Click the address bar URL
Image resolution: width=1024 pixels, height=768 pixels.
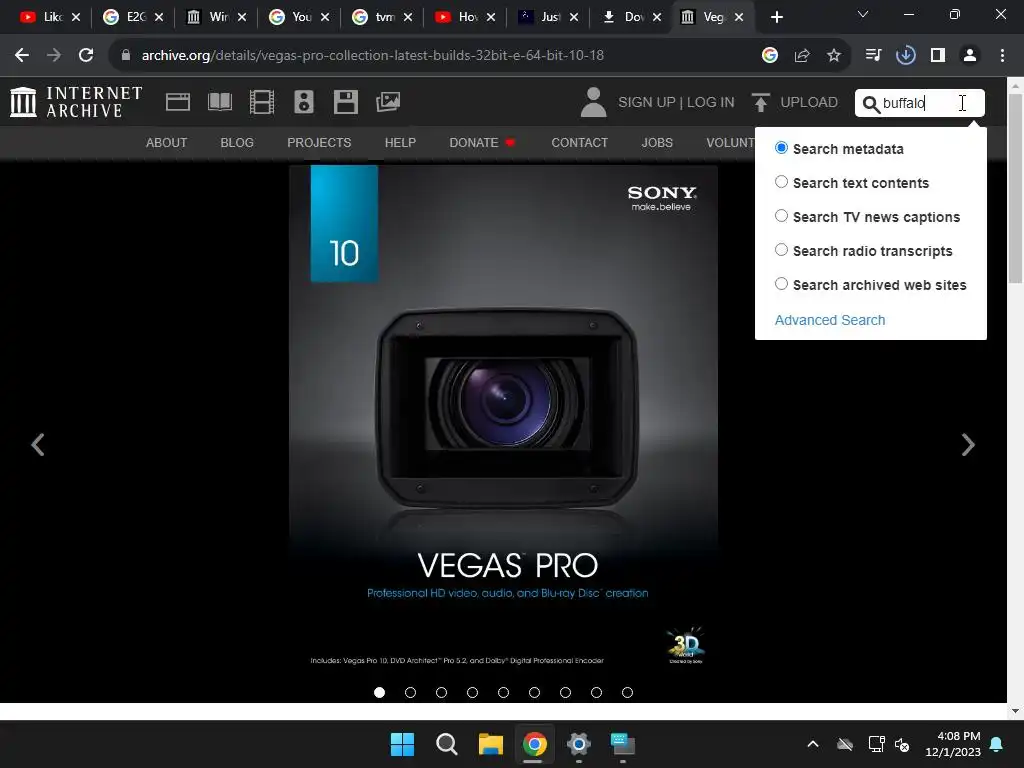coord(372,56)
